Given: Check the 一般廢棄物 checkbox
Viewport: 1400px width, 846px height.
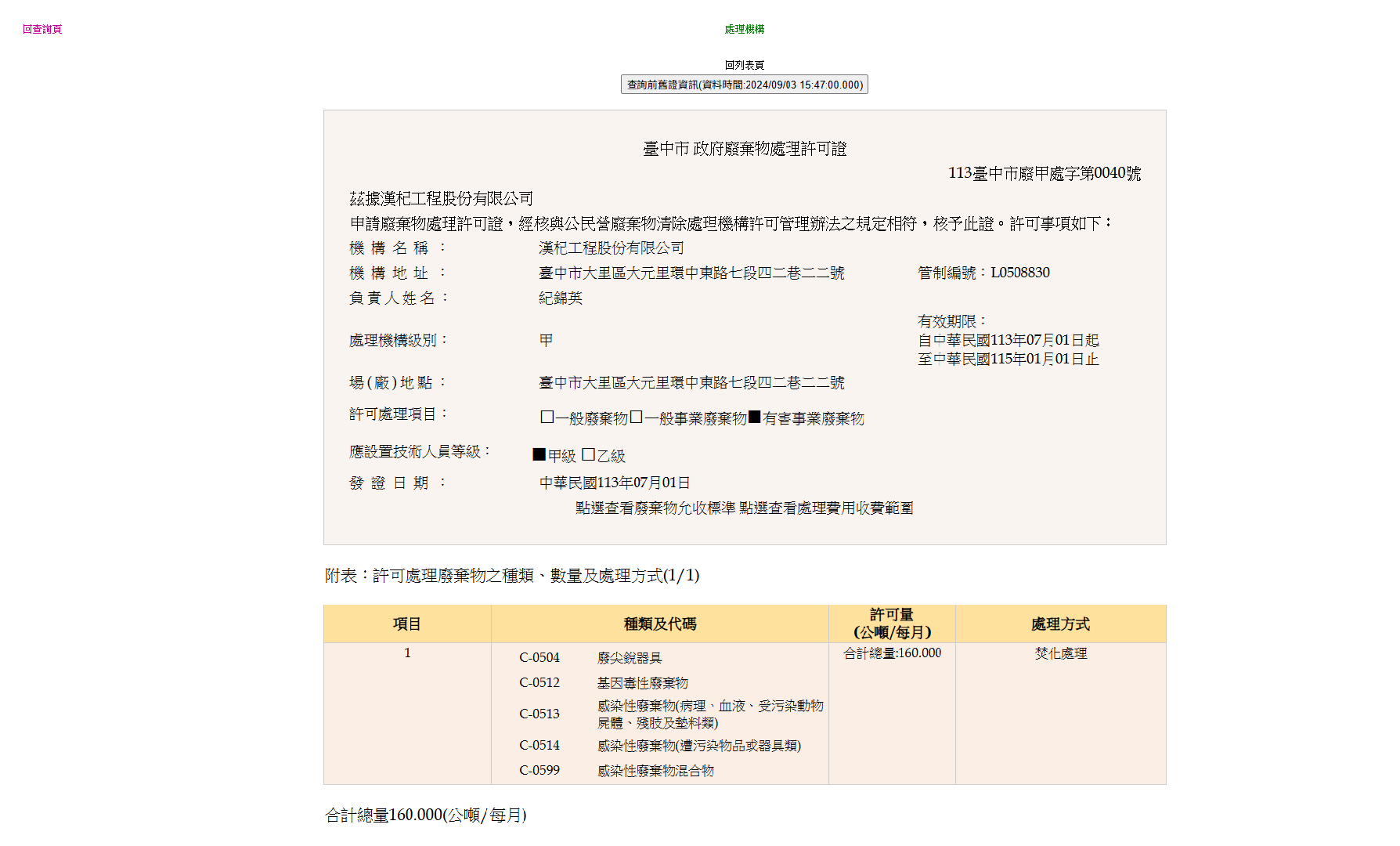Looking at the screenshot, I should coord(547,418).
